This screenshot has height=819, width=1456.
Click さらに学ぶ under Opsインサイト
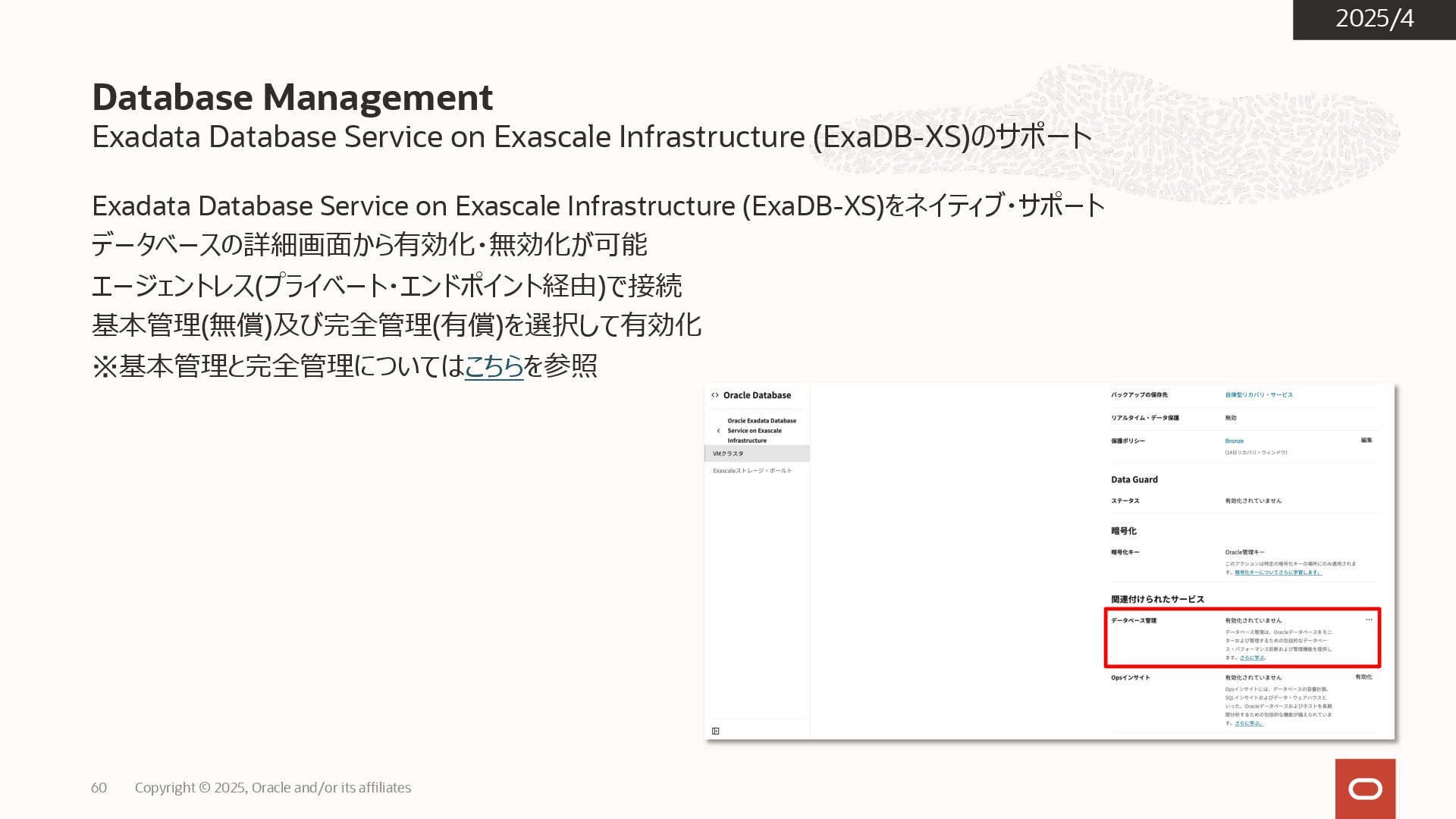[x=1248, y=723]
